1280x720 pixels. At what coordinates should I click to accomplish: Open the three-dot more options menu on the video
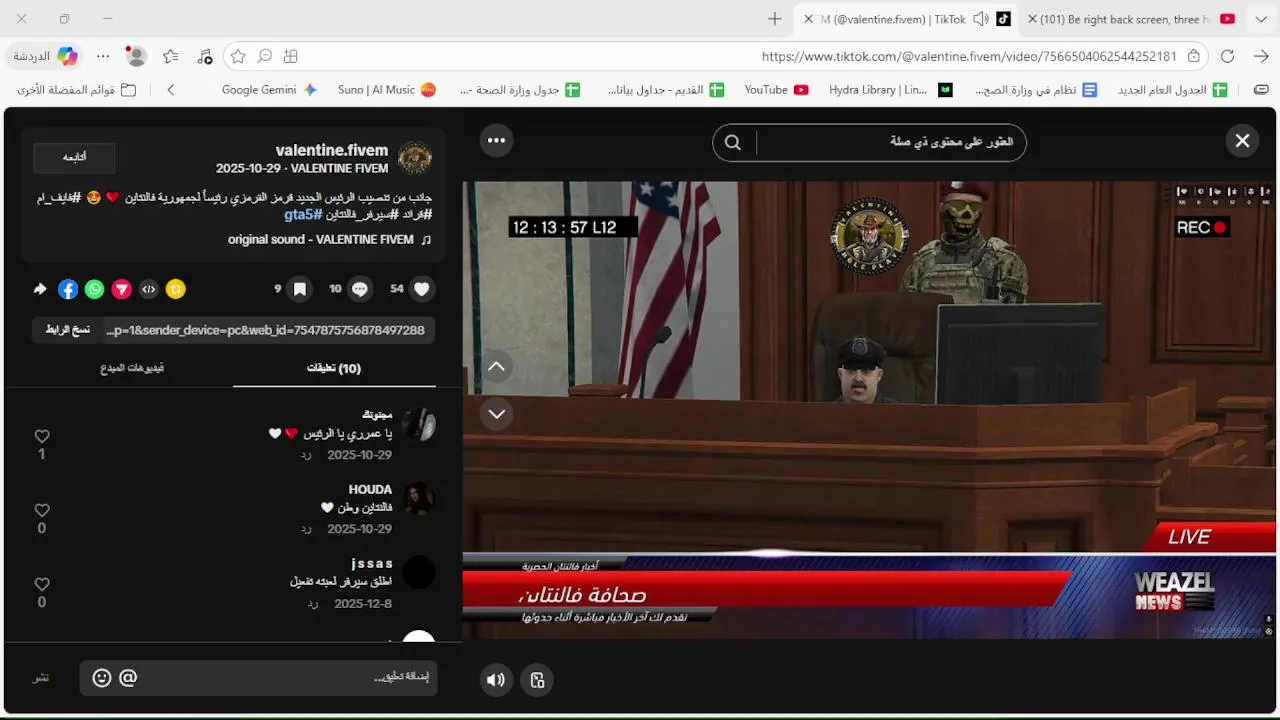(x=497, y=141)
